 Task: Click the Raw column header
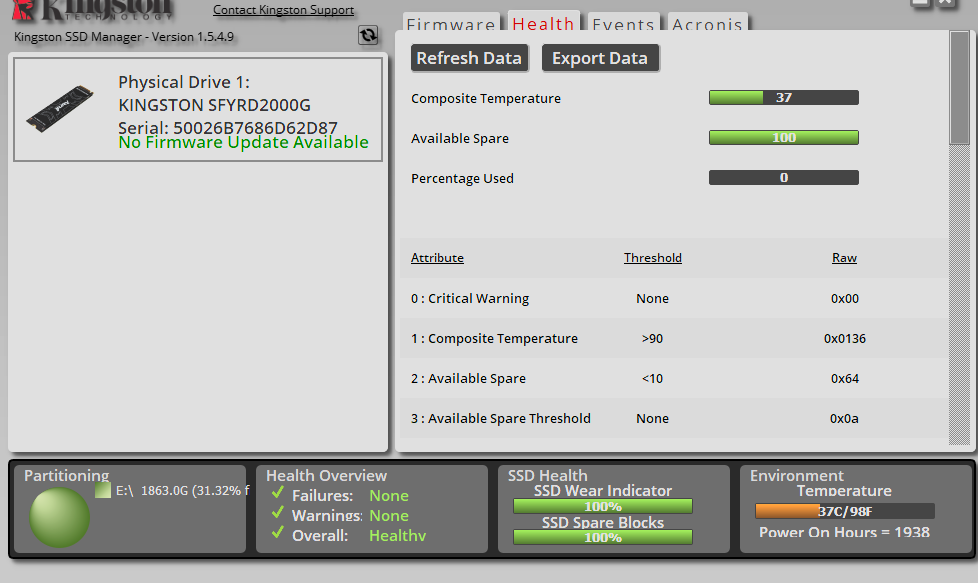[x=844, y=258]
